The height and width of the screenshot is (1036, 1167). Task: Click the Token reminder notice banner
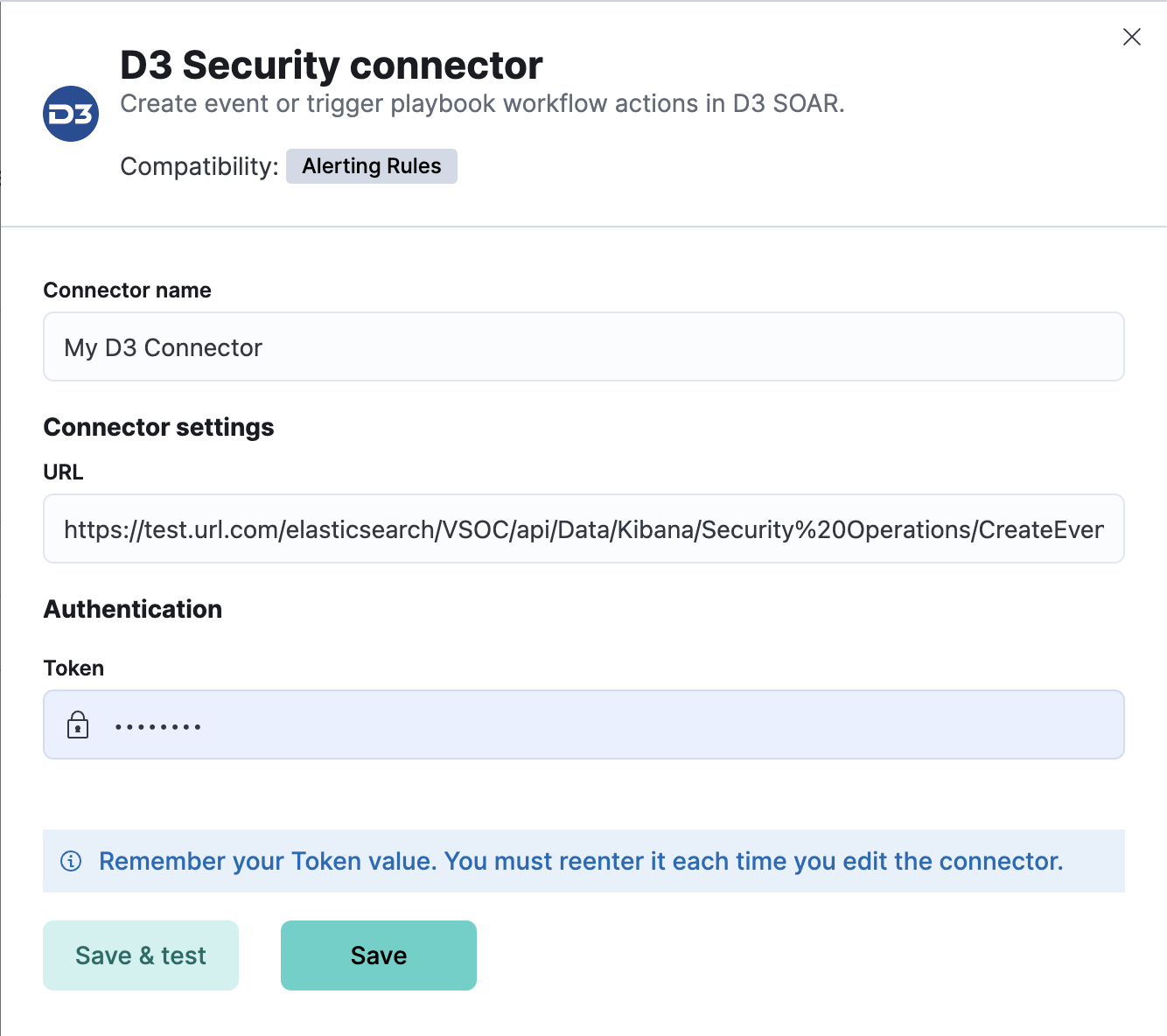(583, 861)
